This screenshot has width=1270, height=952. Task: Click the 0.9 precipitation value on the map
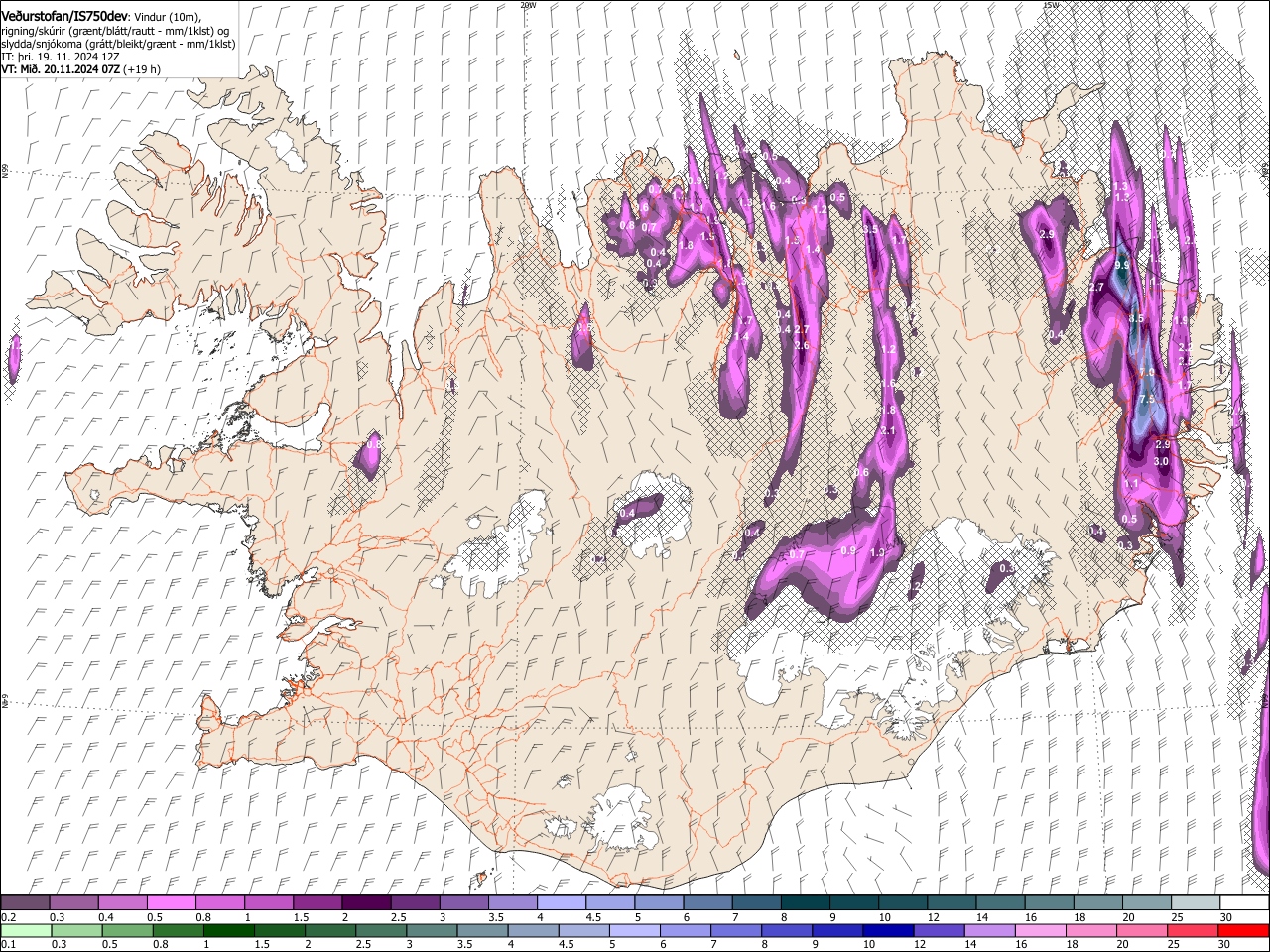click(848, 550)
